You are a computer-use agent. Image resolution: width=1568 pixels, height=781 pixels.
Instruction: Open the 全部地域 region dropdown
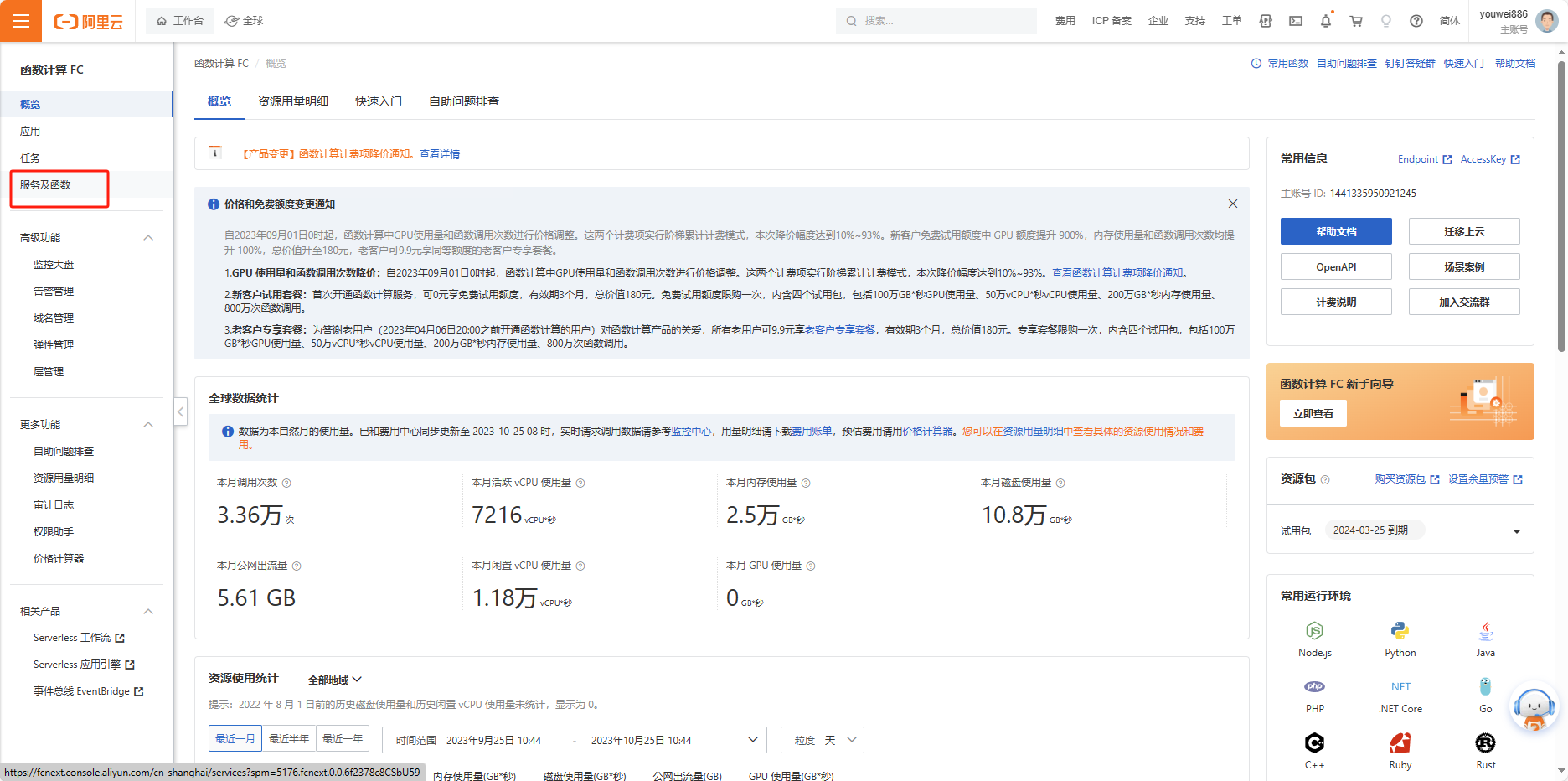click(x=335, y=680)
